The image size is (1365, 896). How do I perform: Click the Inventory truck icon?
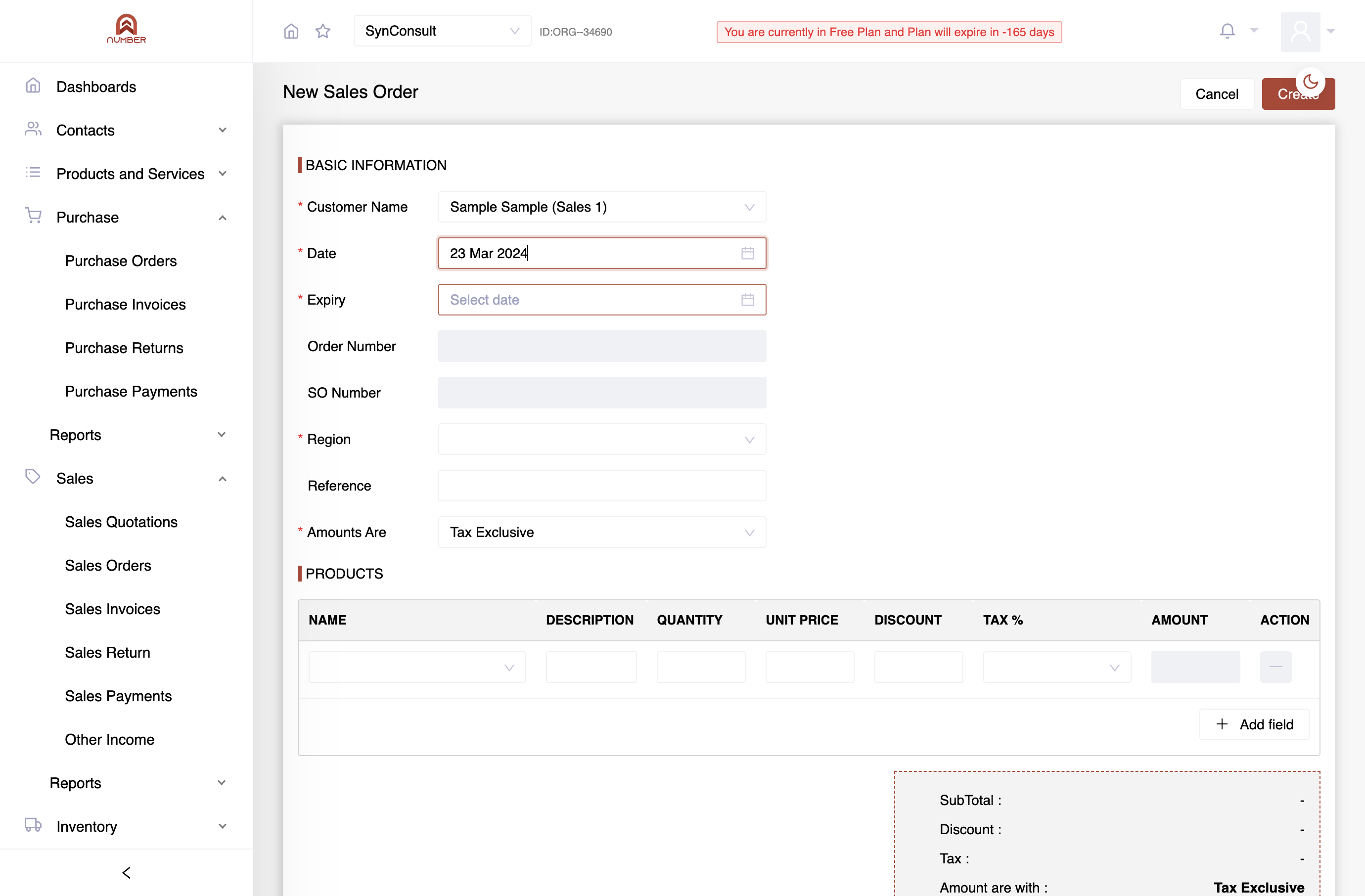click(33, 825)
